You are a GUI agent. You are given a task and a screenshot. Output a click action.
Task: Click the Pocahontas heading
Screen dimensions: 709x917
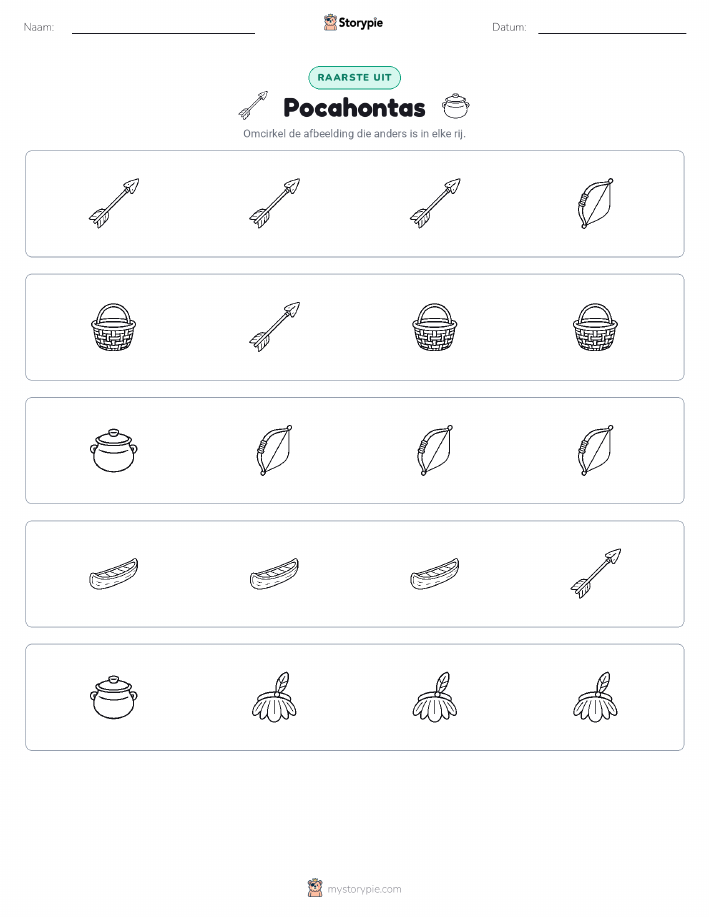tap(354, 108)
